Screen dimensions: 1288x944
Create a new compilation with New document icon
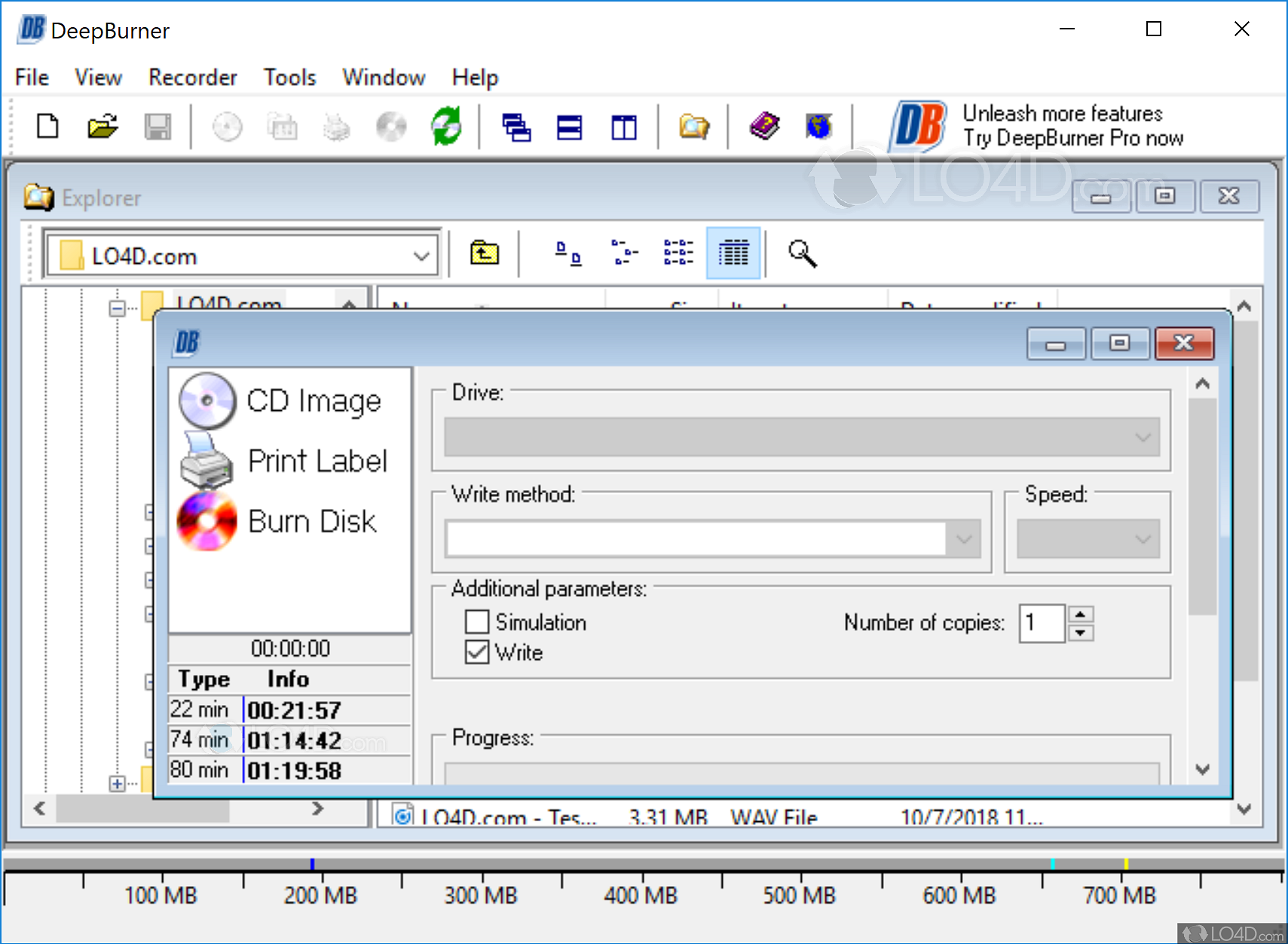(x=47, y=126)
